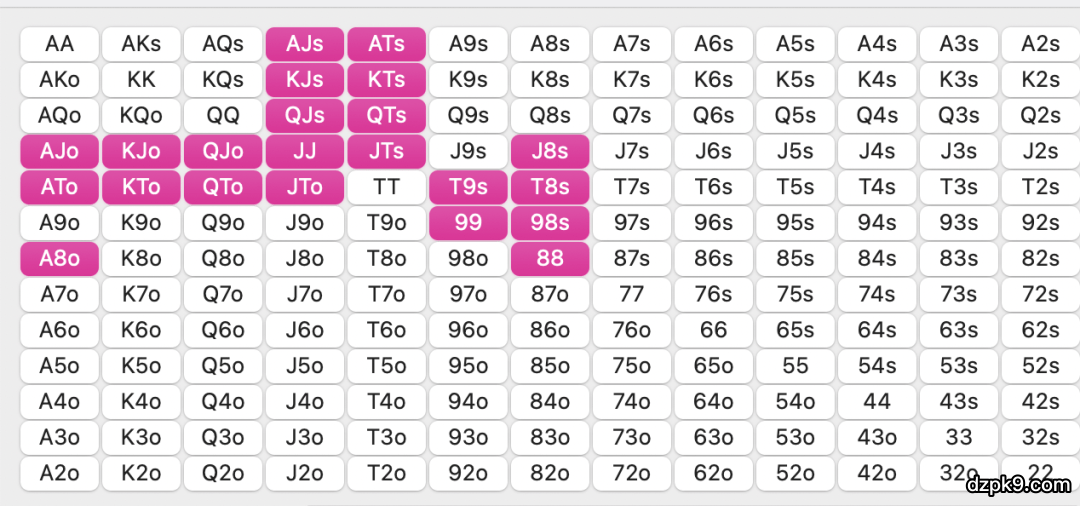Toggle the ATs hand cell off
1080x506 pixels.
(386, 44)
